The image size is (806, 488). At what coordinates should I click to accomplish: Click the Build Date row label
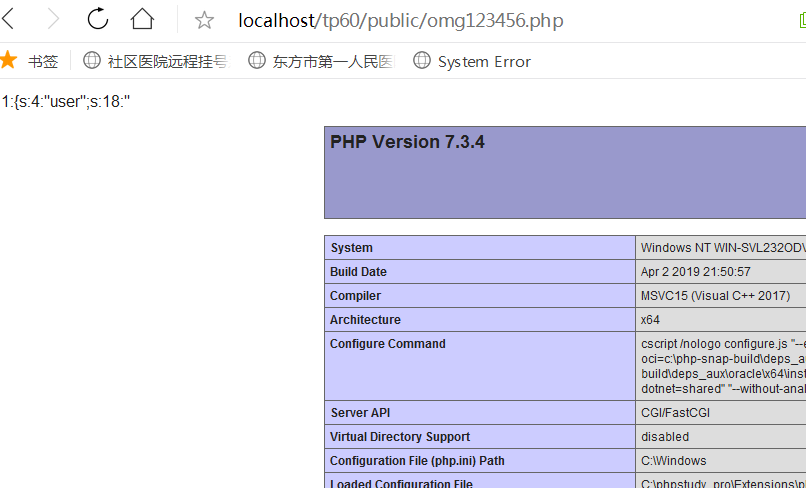pos(358,272)
